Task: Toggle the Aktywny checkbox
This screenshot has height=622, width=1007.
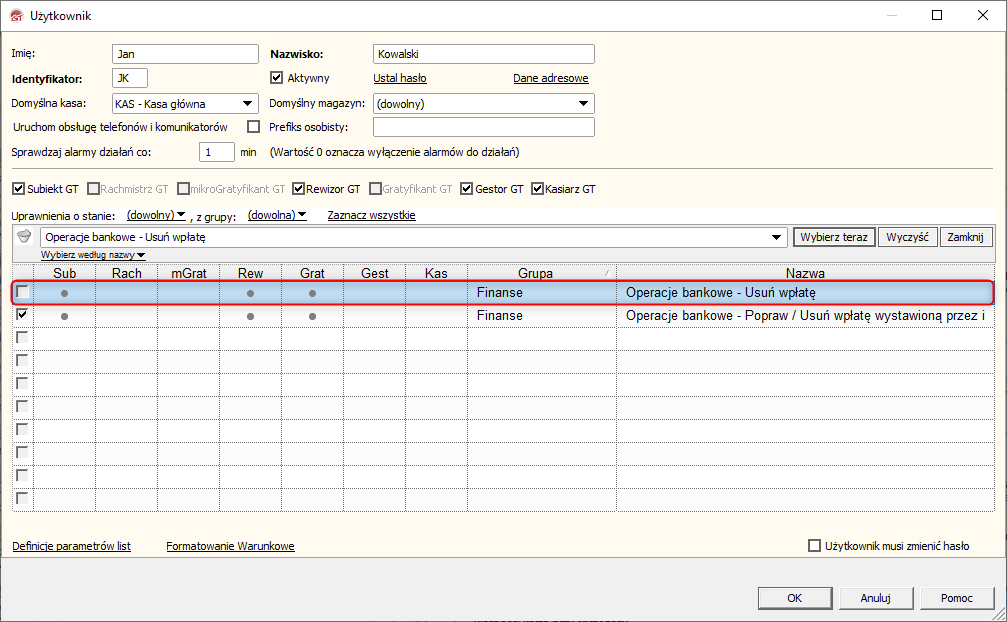Action: [276, 78]
